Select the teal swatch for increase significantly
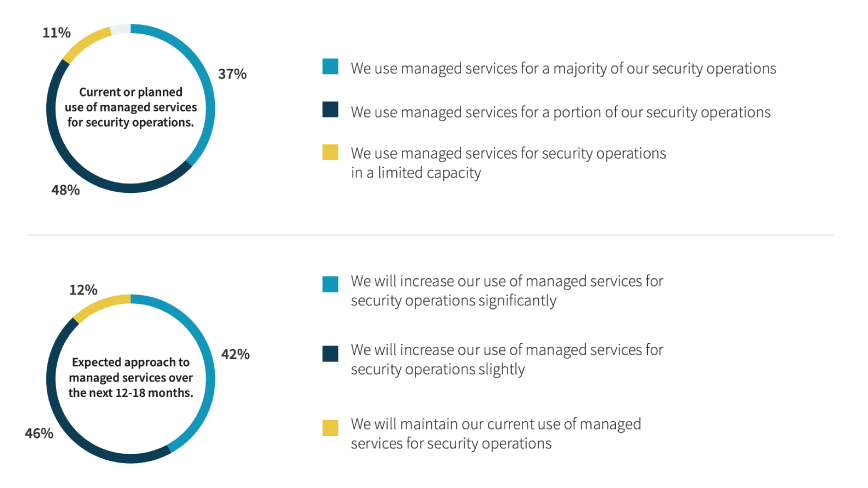This screenshot has height=488, width=868. 330,283
